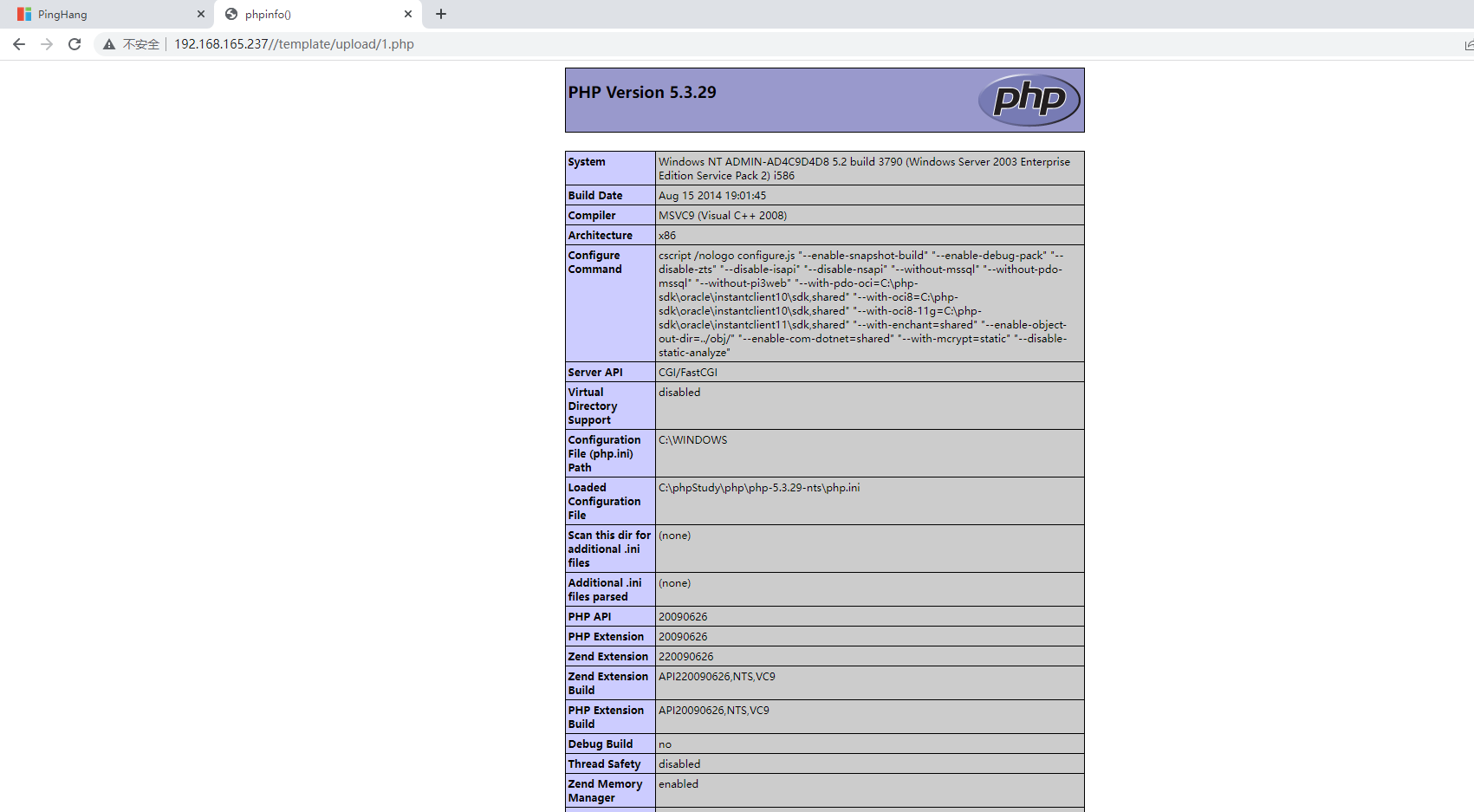Close the PingHang tab

pyautogui.click(x=200, y=15)
